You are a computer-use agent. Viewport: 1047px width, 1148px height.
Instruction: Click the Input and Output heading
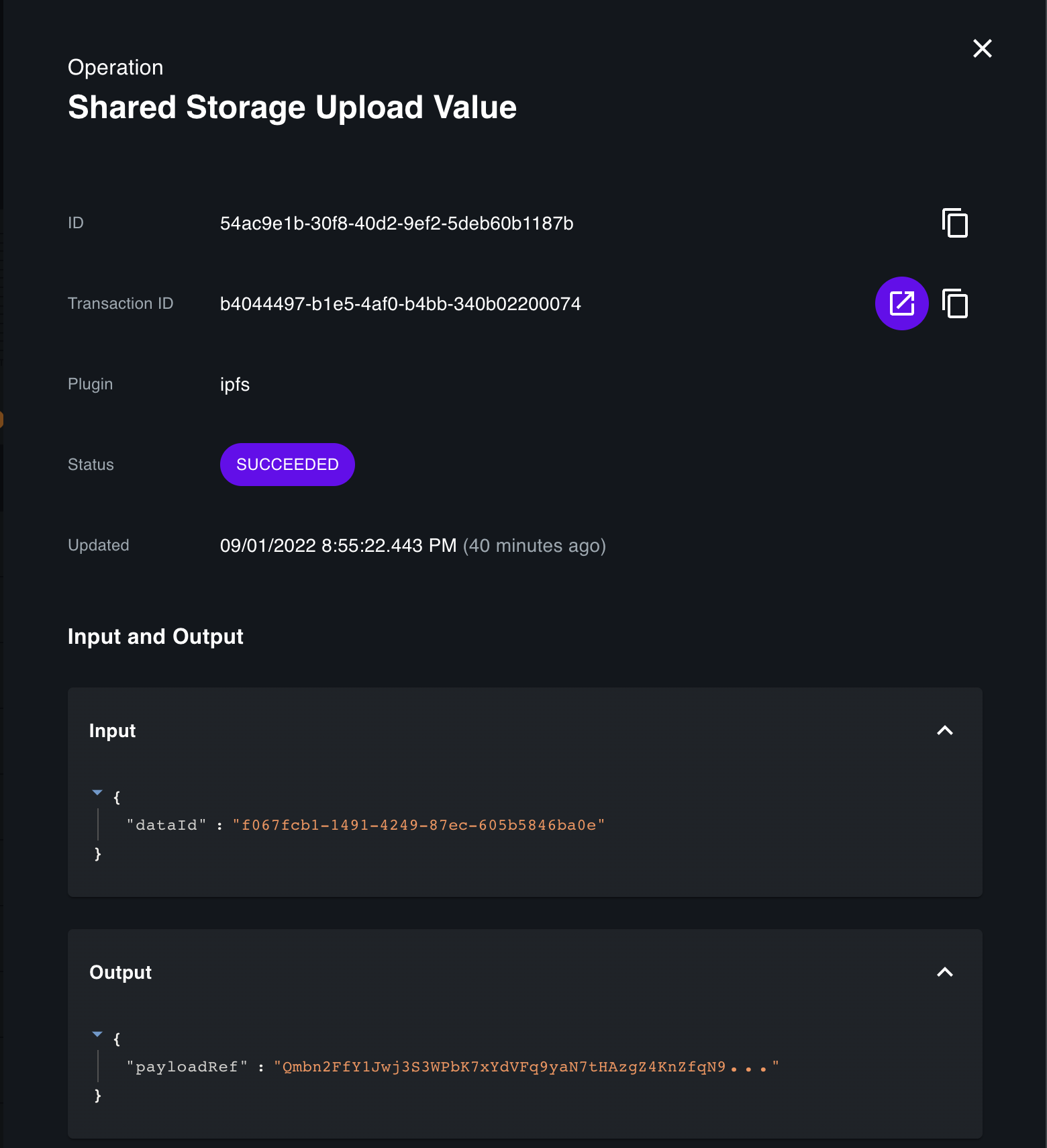coord(155,636)
